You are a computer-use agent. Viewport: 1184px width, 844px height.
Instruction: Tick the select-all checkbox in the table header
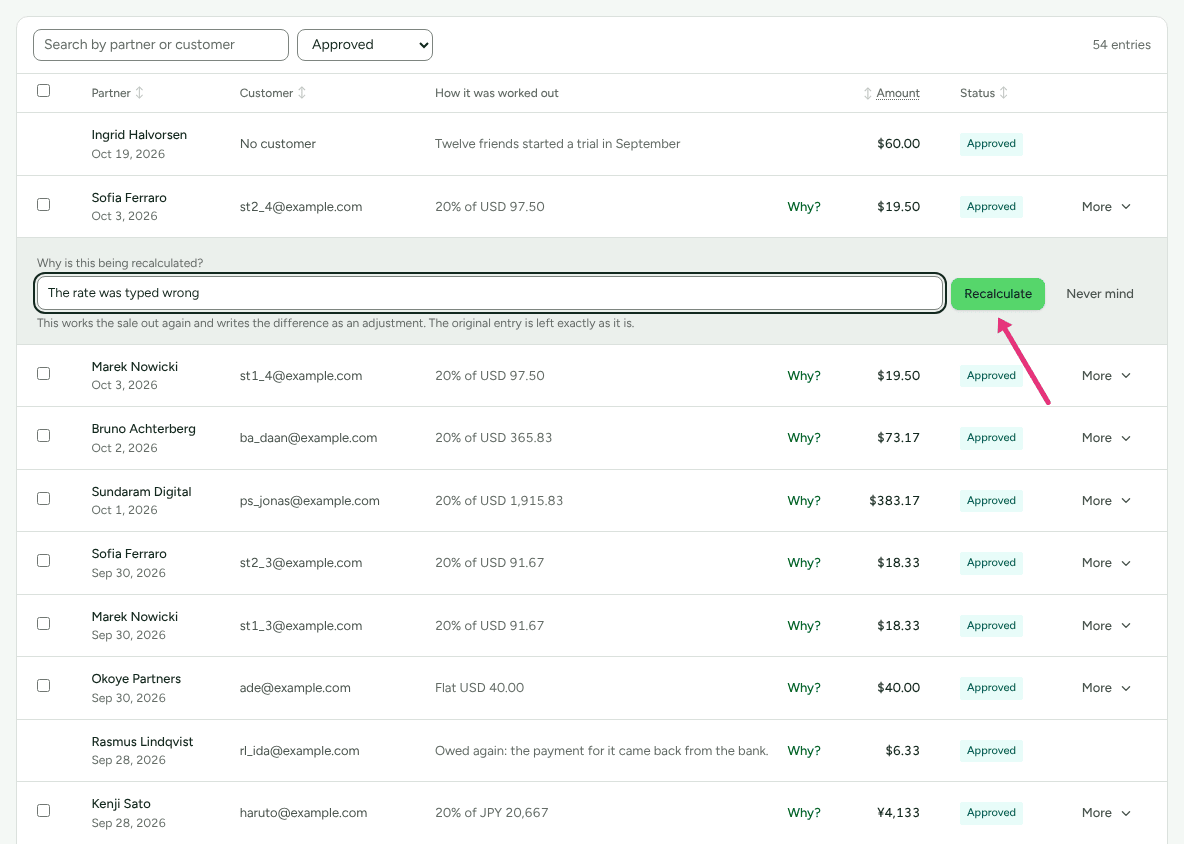(44, 91)
